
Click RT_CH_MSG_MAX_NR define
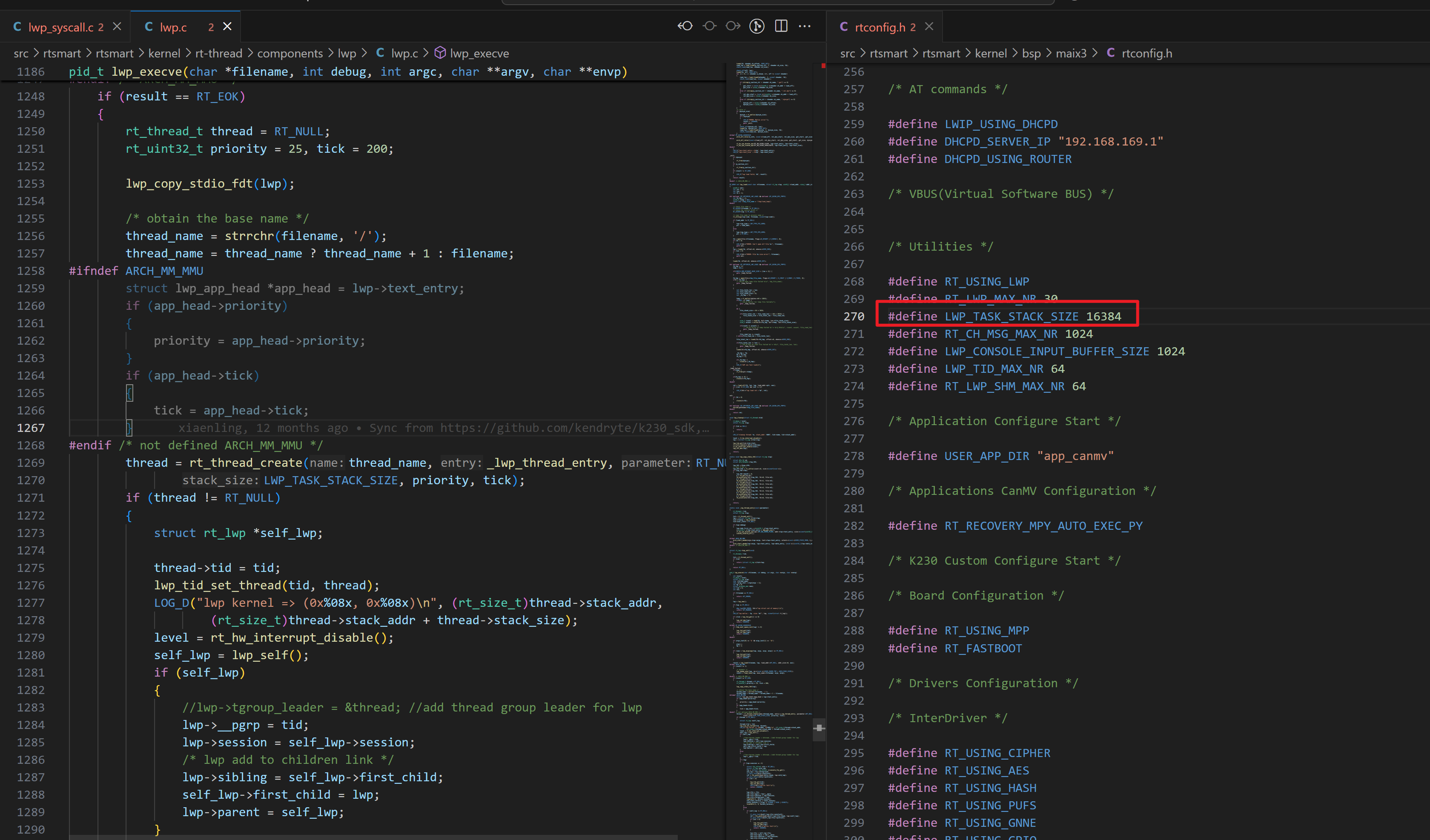click(1000, 334)
